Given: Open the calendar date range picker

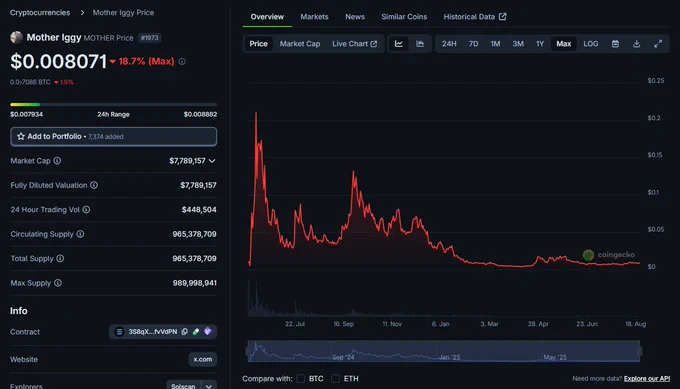Looking at the screenshot, I should click(615, 44).
